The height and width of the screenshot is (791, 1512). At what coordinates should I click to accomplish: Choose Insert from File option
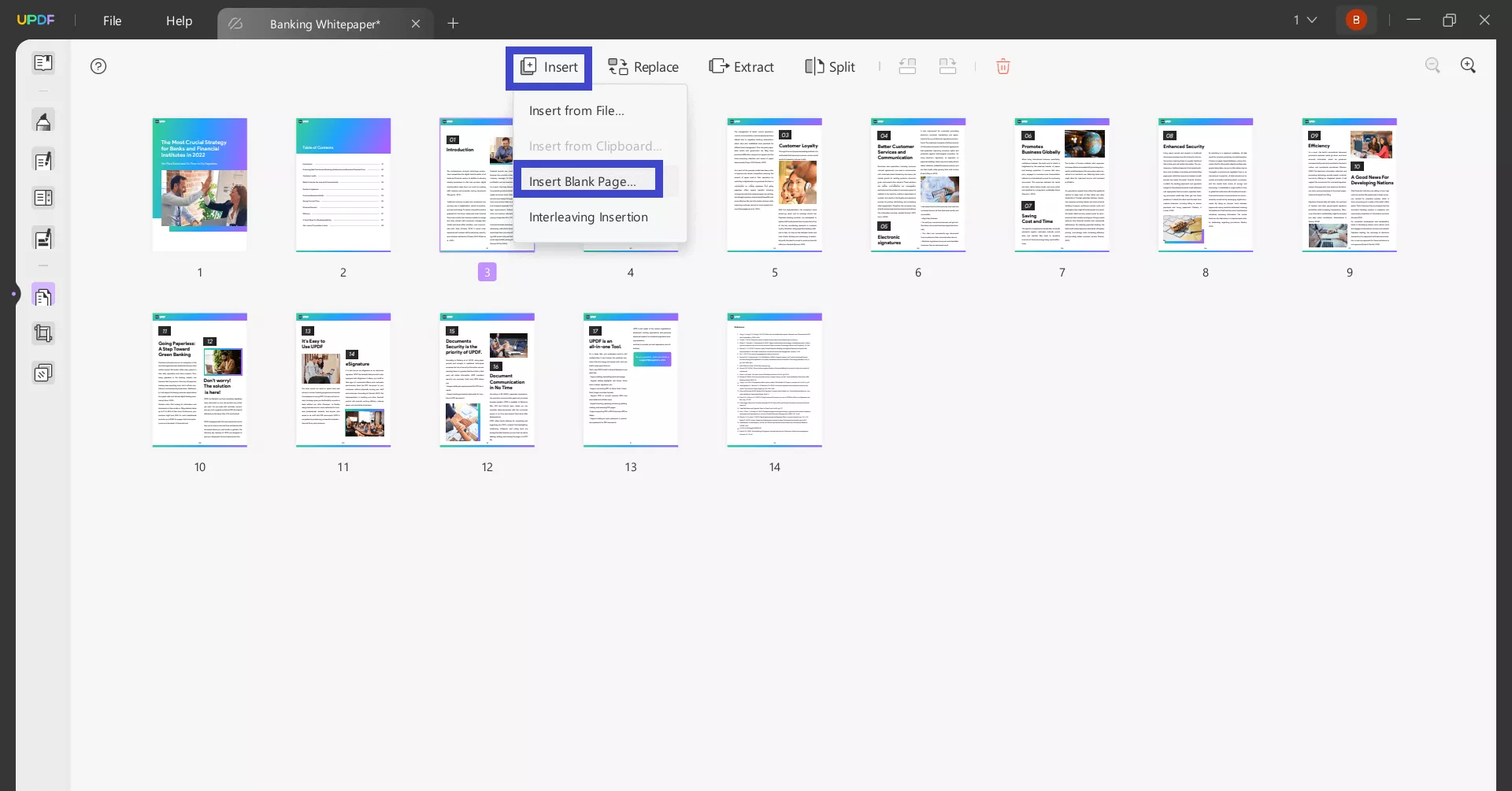pos(576,111)
